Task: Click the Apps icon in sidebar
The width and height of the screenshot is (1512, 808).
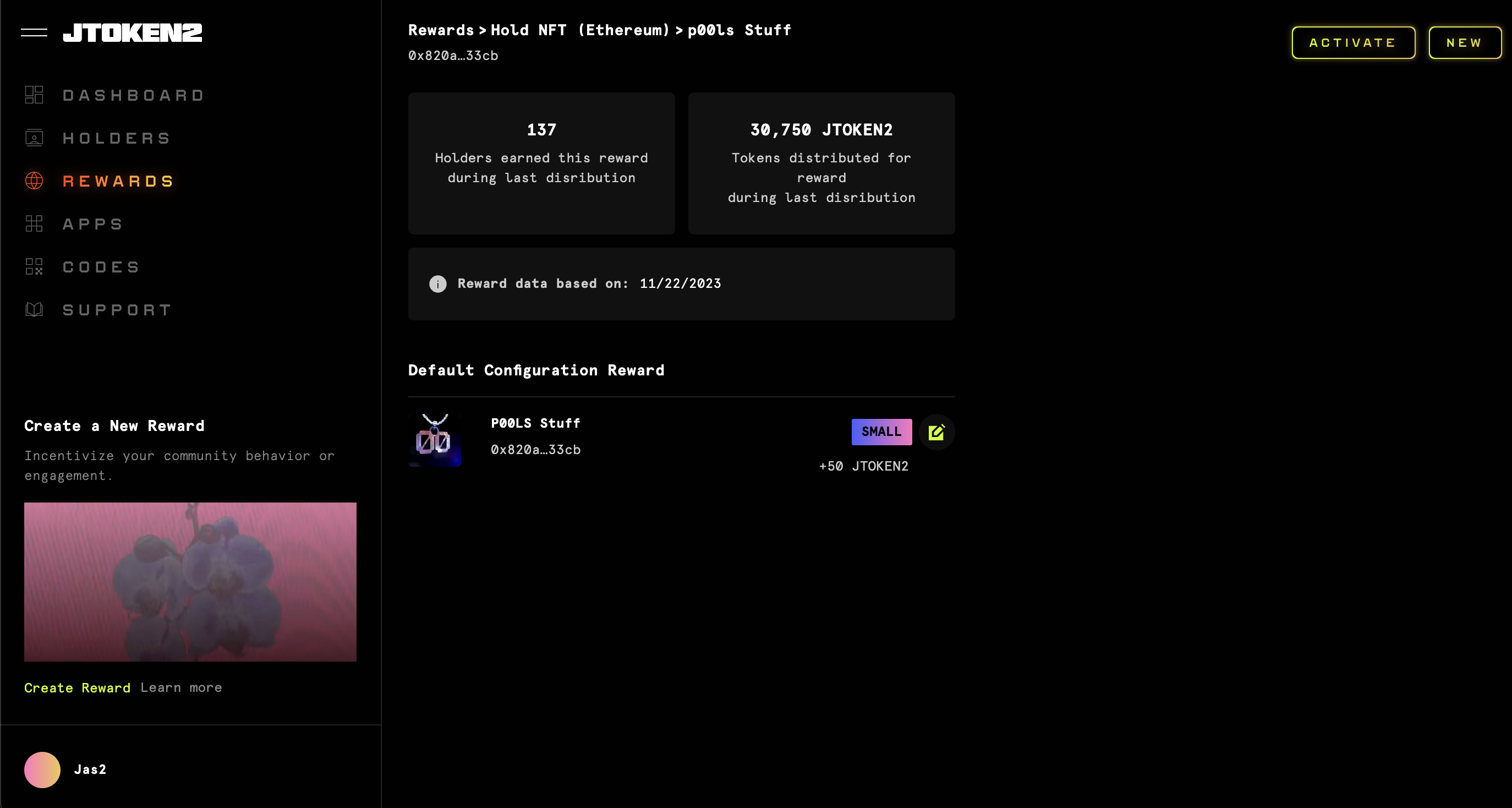Action: coord(34,223)
